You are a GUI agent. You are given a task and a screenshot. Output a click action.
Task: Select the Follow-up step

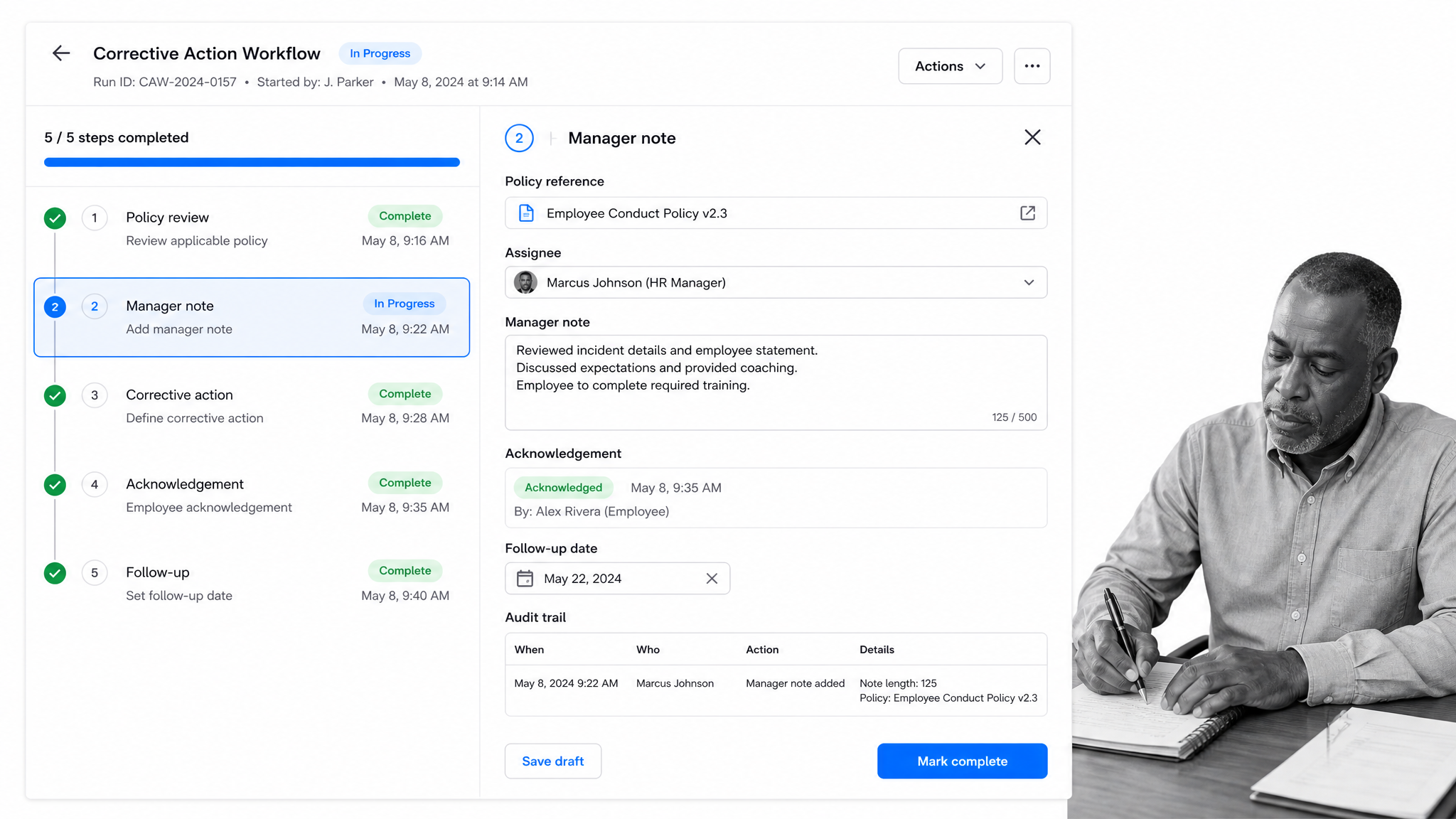[252, 583]
